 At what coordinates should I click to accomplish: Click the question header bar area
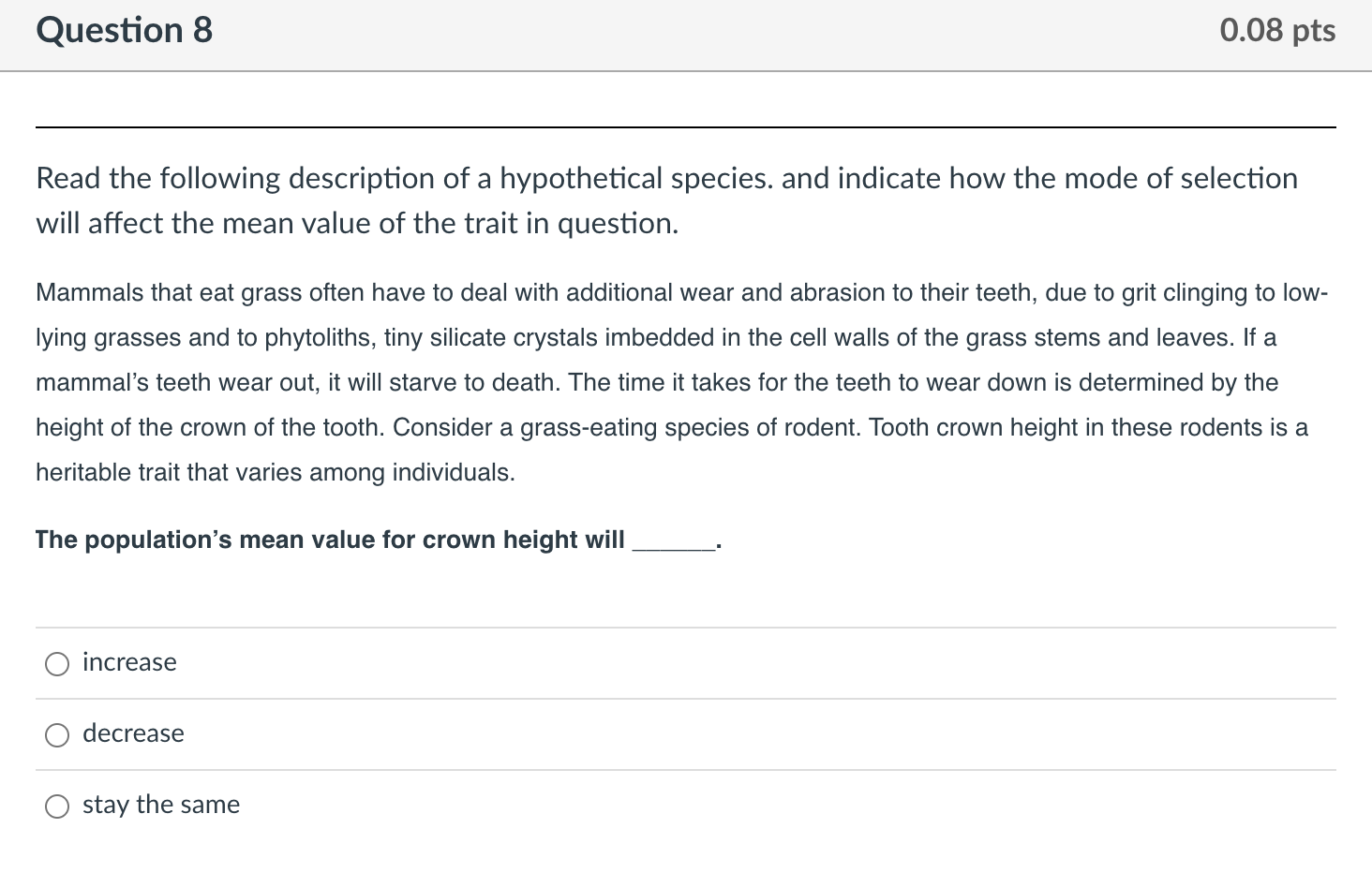[x=684, y=34]
